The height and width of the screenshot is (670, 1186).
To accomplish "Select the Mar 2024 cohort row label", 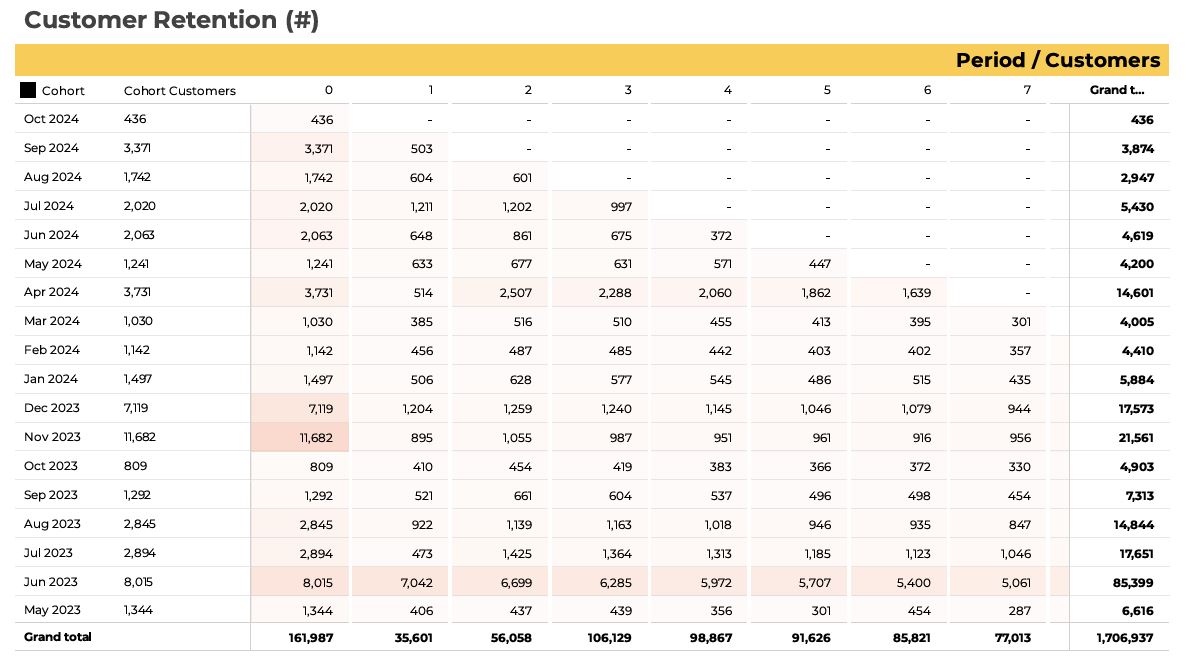I will pos(52,321).
